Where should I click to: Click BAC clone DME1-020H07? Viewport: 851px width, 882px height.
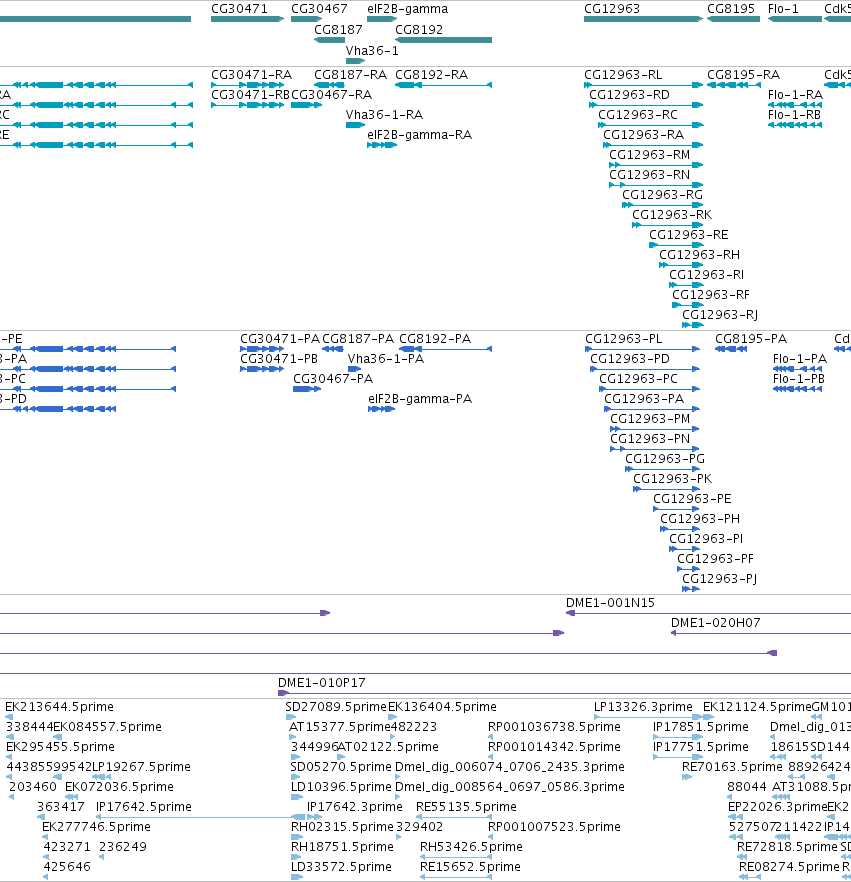(715, 623)
